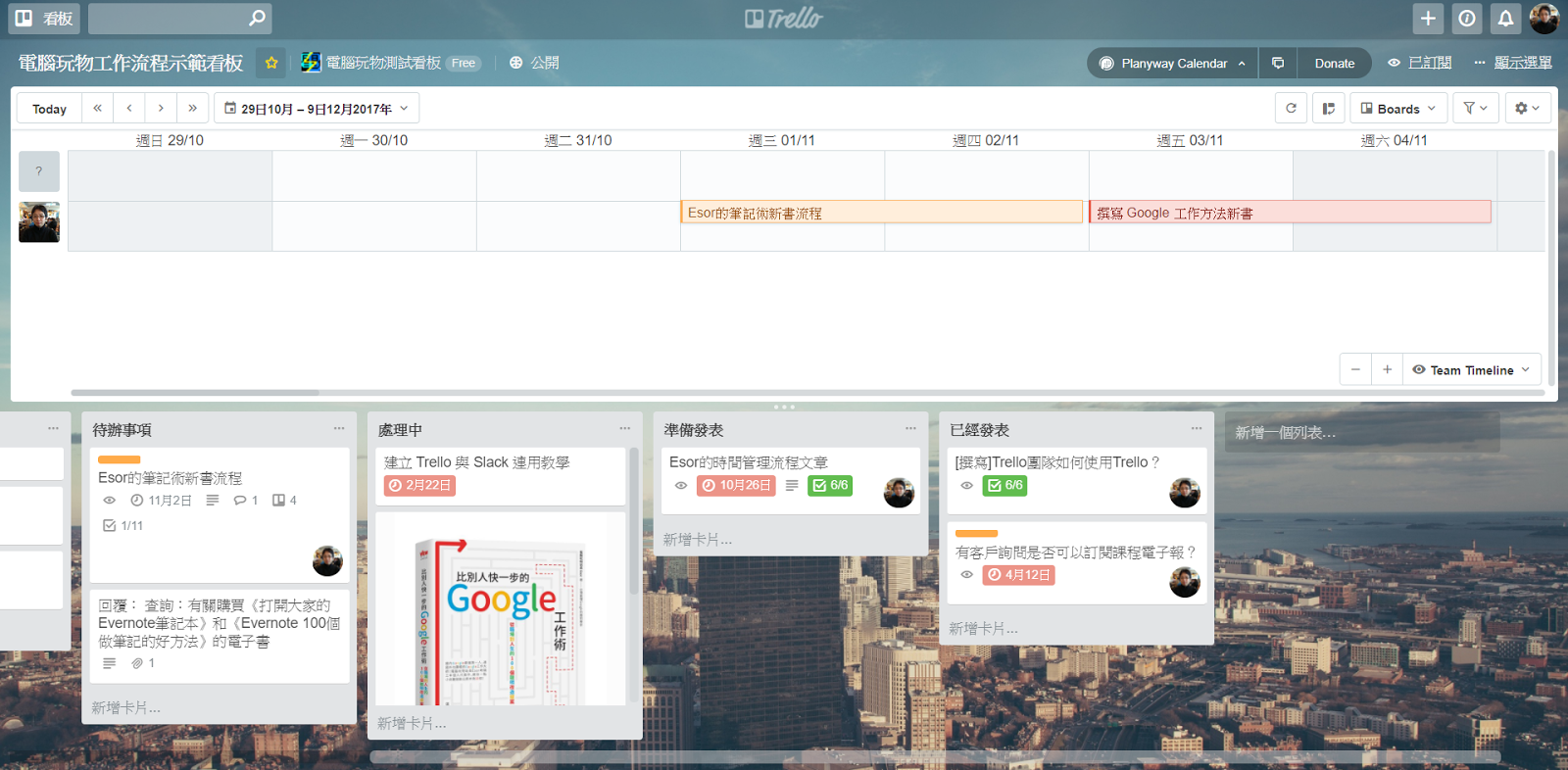This screenshot has height=770, width=1568.
Task: Open the filter funnel dropdown
Action: coord(1475,109)
